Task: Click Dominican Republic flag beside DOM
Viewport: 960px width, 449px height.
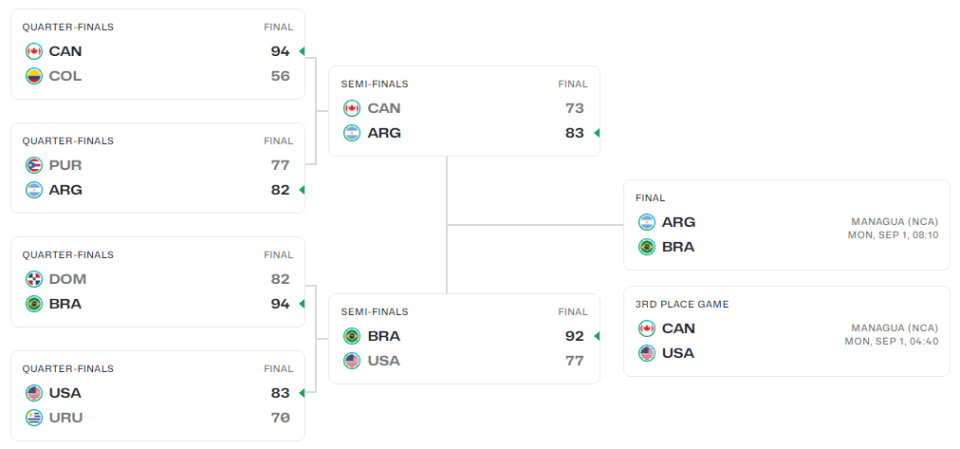Action: pos(34,279)
